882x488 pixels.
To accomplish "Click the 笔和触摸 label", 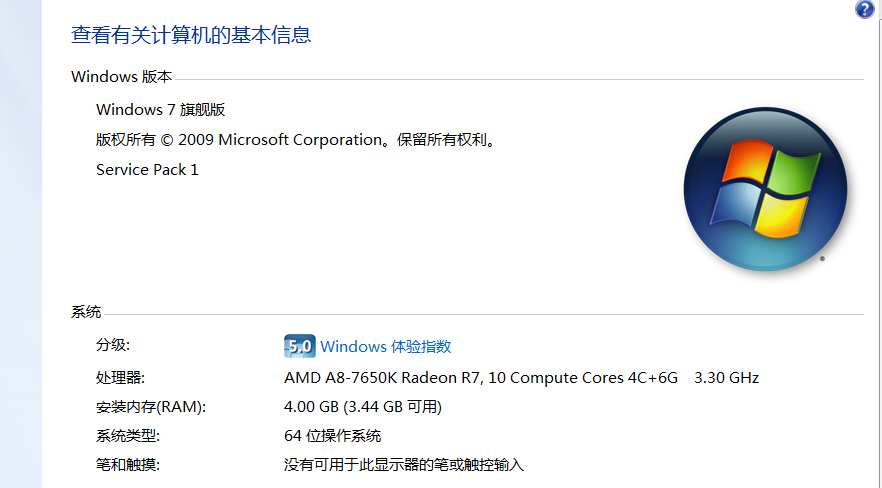I will (127, 465).
